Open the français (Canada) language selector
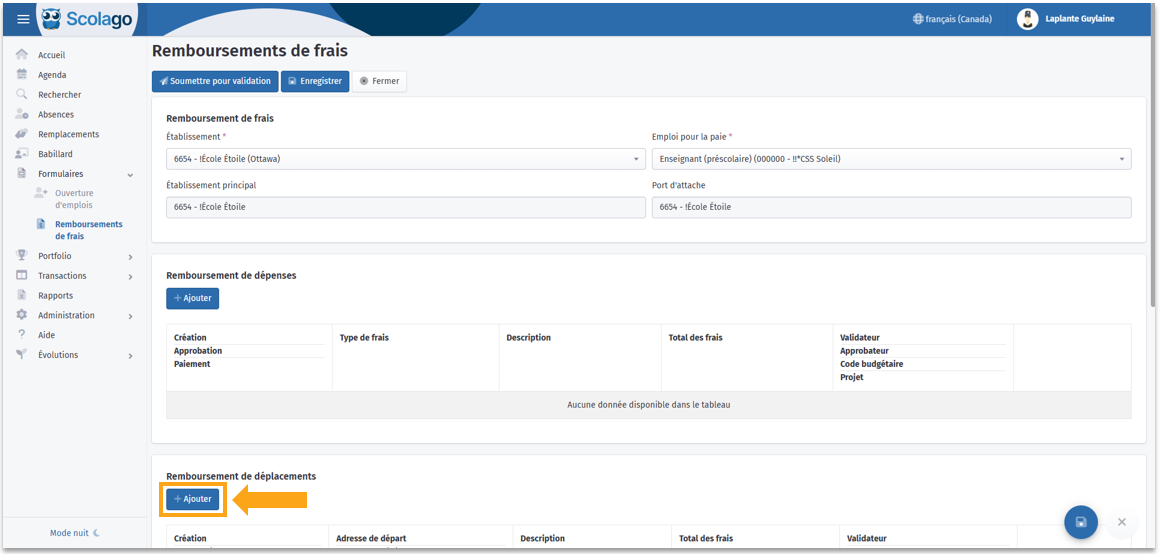Image resolution: width=1160 pixels, height=554 pixels. [x=952, y=19]
